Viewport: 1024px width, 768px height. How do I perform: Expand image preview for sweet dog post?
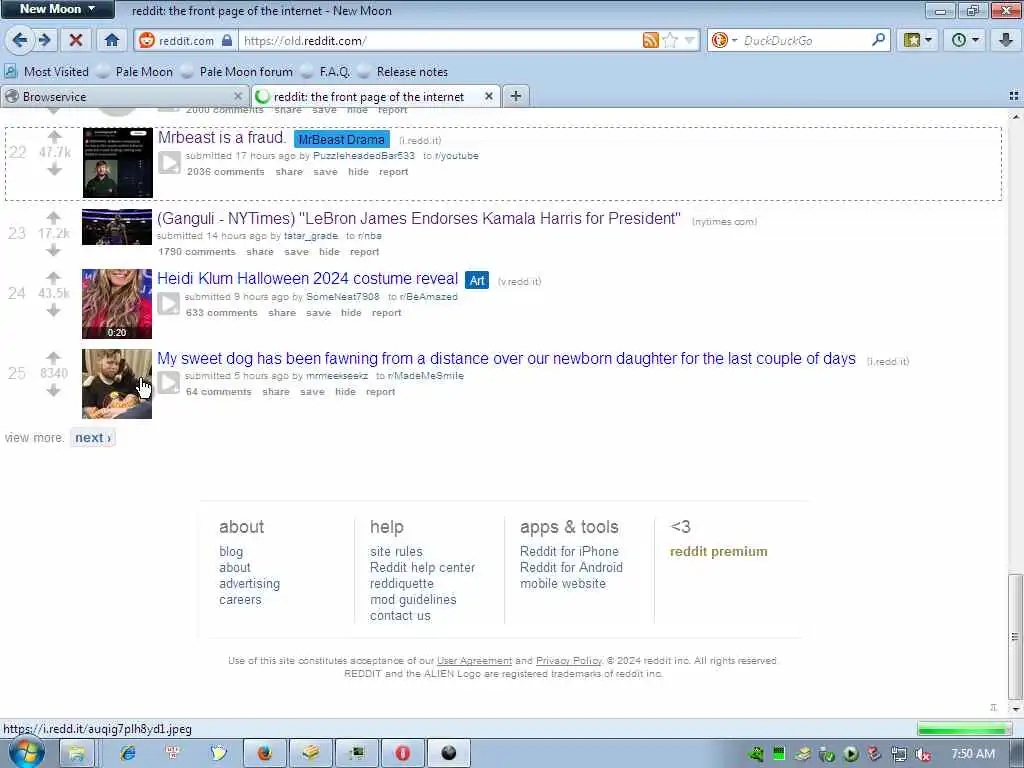click(168, 383)
